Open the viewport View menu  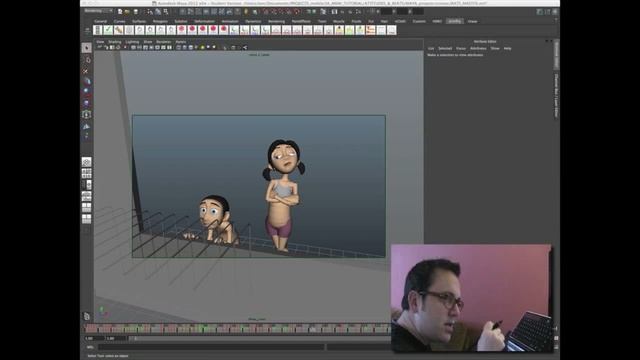(100, 42)
